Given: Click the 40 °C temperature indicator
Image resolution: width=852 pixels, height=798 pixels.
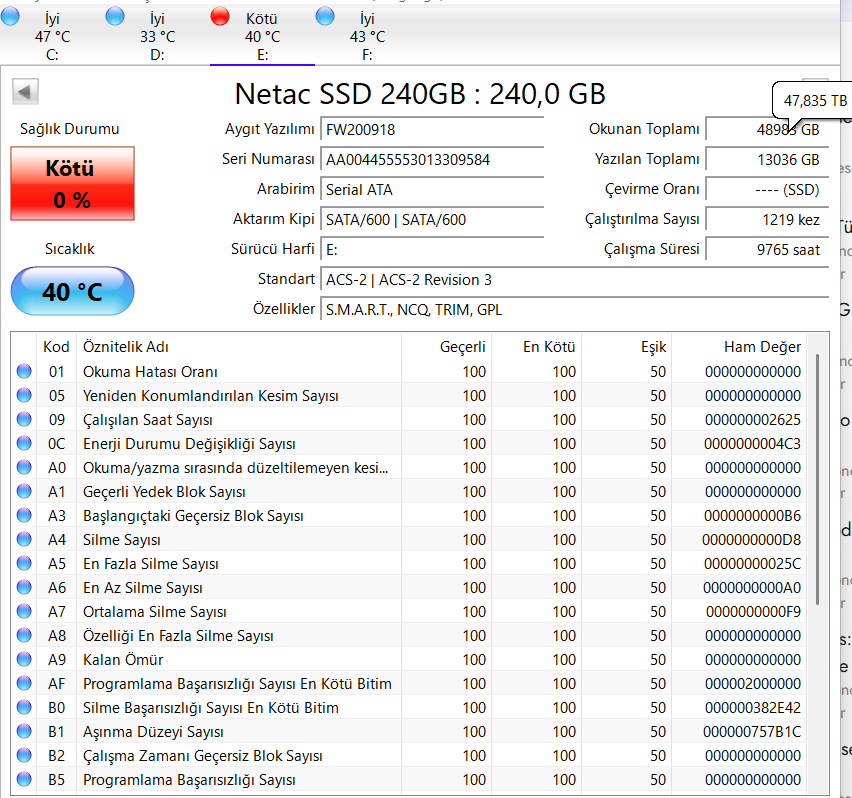Looking at the screenshot, I should pyautogui.click(x=72, y=291).
